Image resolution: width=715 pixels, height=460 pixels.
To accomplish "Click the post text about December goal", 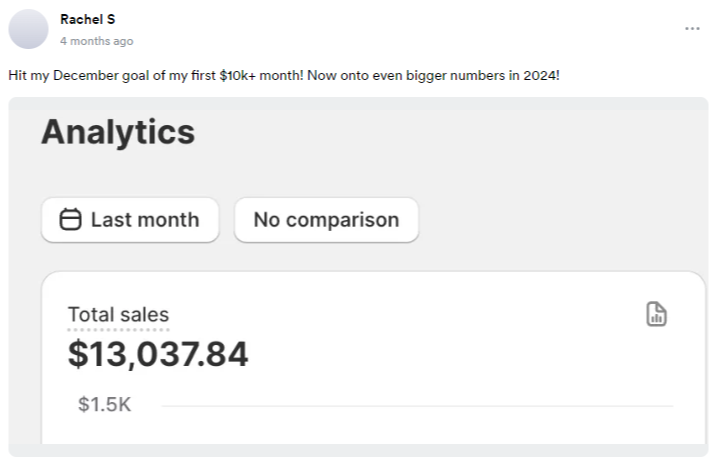I will (x=200, y=76).
